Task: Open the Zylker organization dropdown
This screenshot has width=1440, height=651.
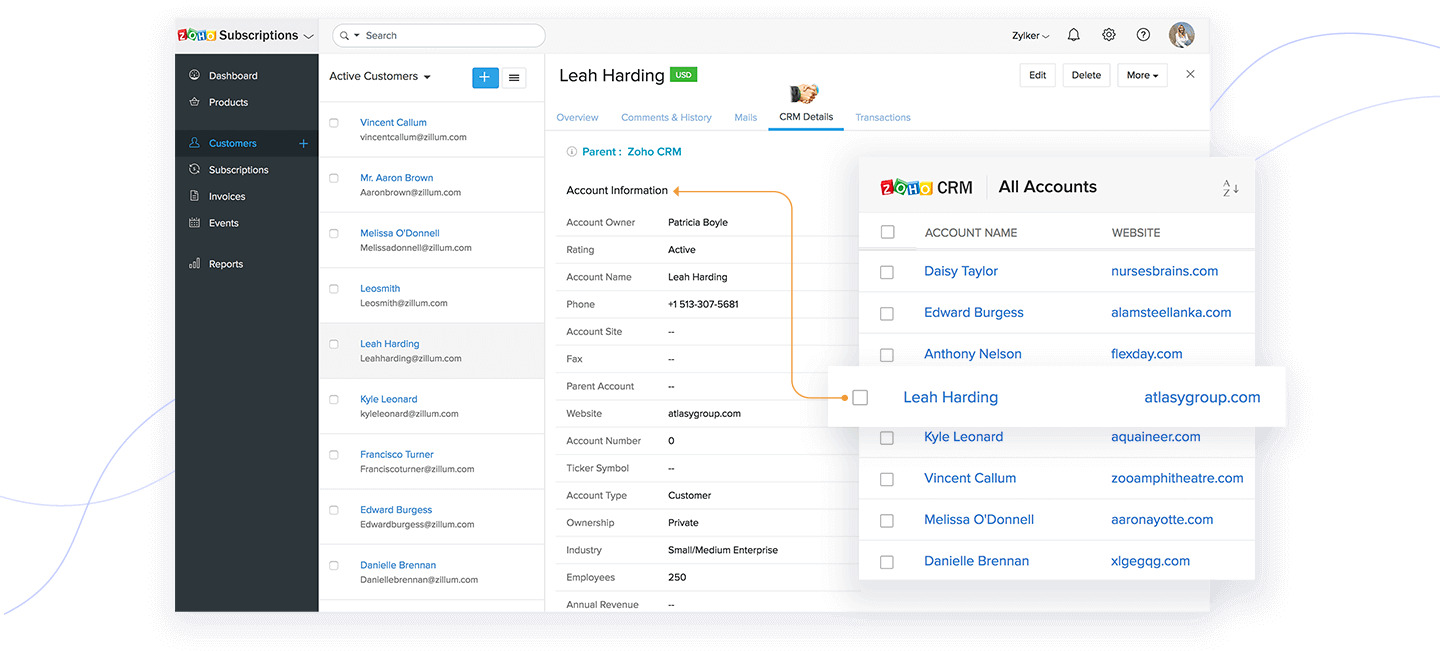Action: [x=1031, y=36]
